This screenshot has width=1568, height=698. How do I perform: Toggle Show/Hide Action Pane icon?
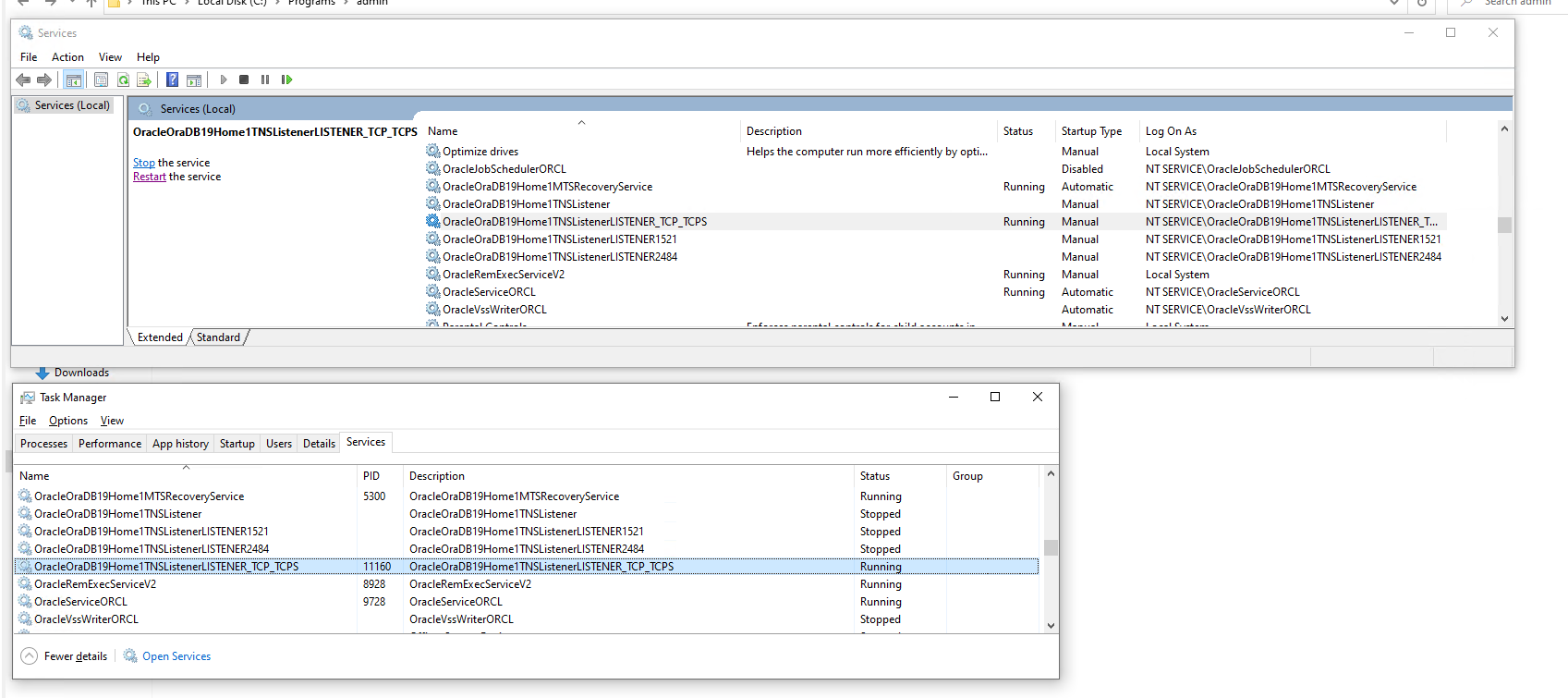pos(194,80)
